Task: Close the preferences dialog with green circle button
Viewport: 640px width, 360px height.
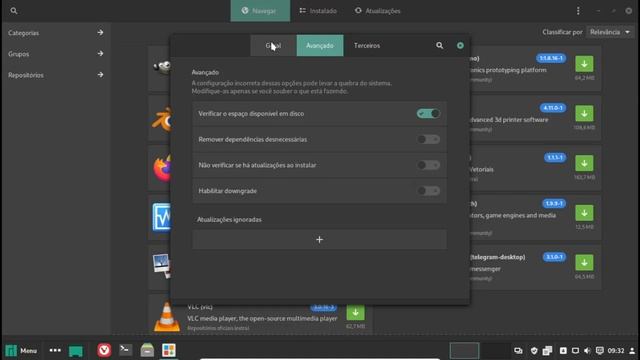Action: tap(460, 46)
